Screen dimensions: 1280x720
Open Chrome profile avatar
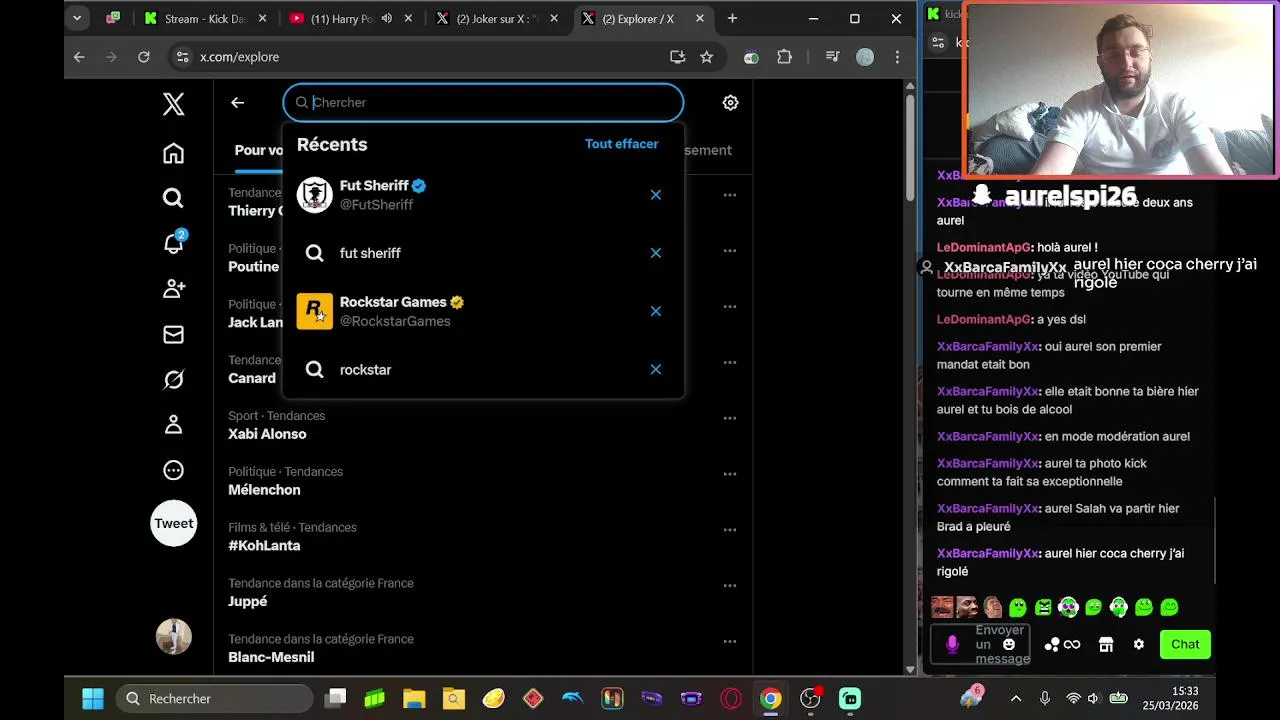(x=865, y=57)
